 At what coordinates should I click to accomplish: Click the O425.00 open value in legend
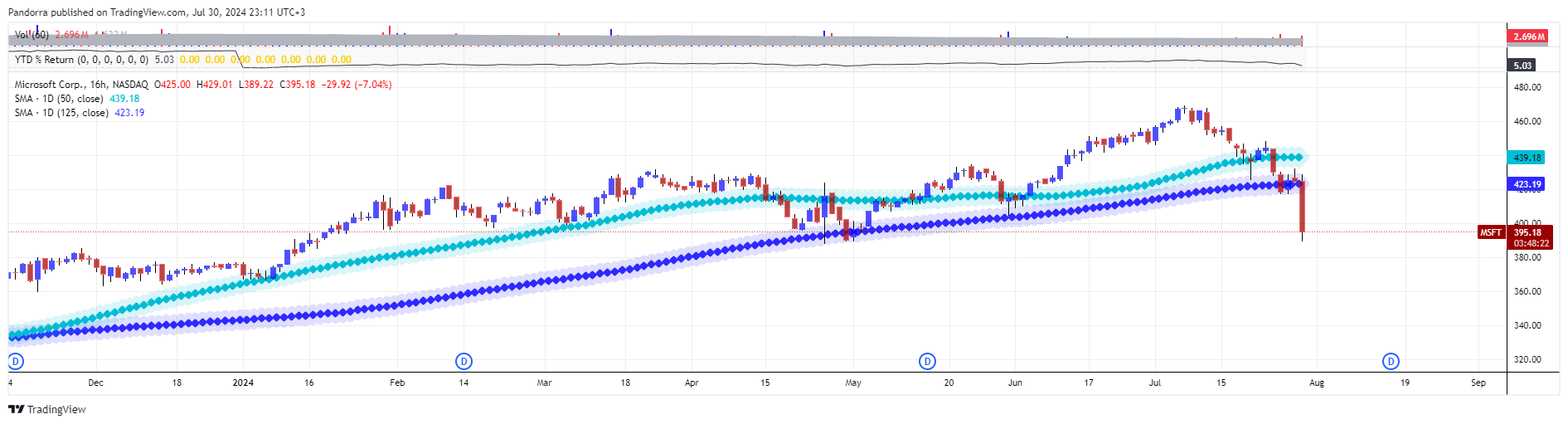coord(172,85)
